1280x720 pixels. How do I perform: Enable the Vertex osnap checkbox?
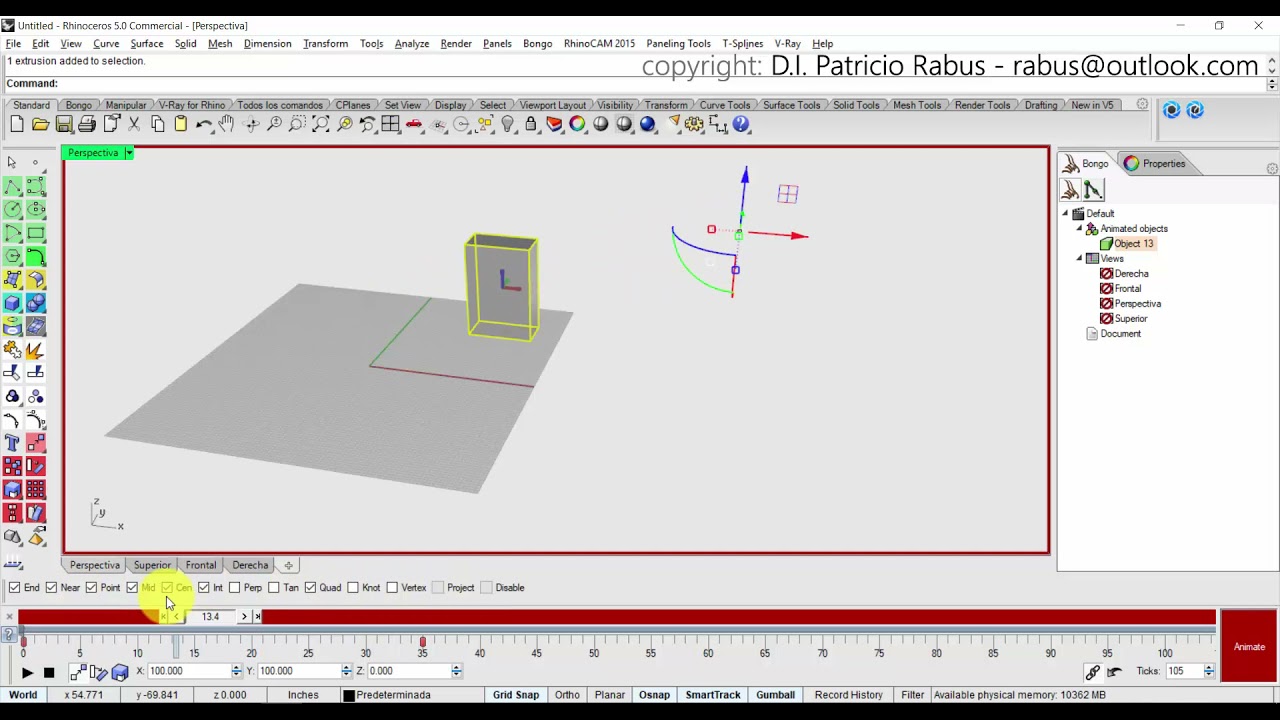(x=392, y=588)
